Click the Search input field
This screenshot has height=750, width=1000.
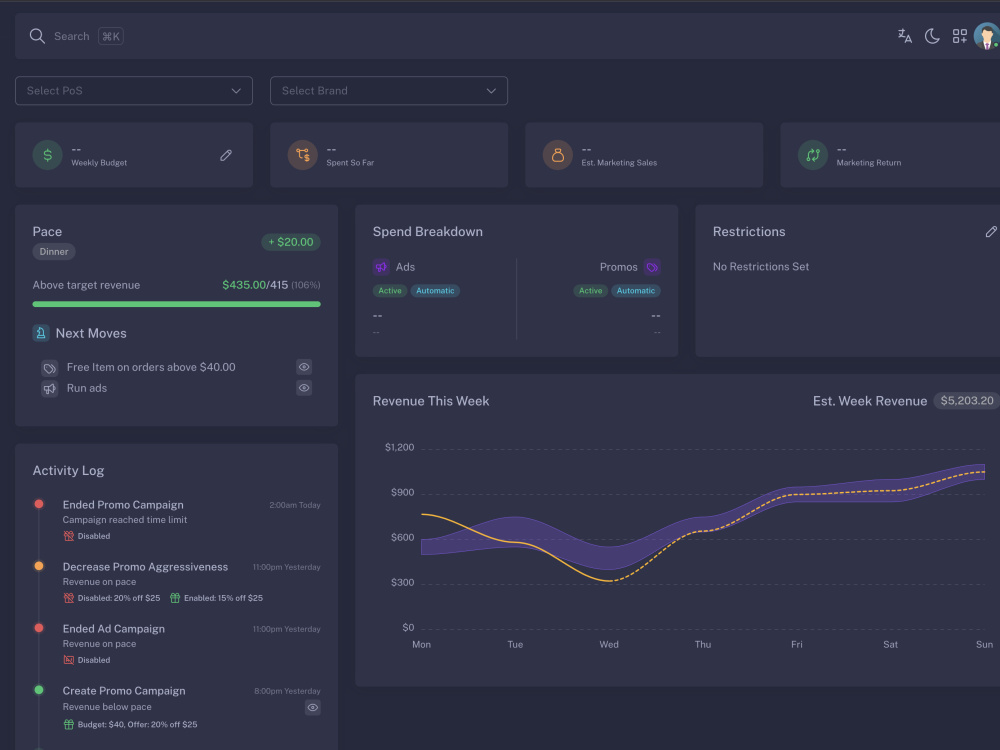71,36
